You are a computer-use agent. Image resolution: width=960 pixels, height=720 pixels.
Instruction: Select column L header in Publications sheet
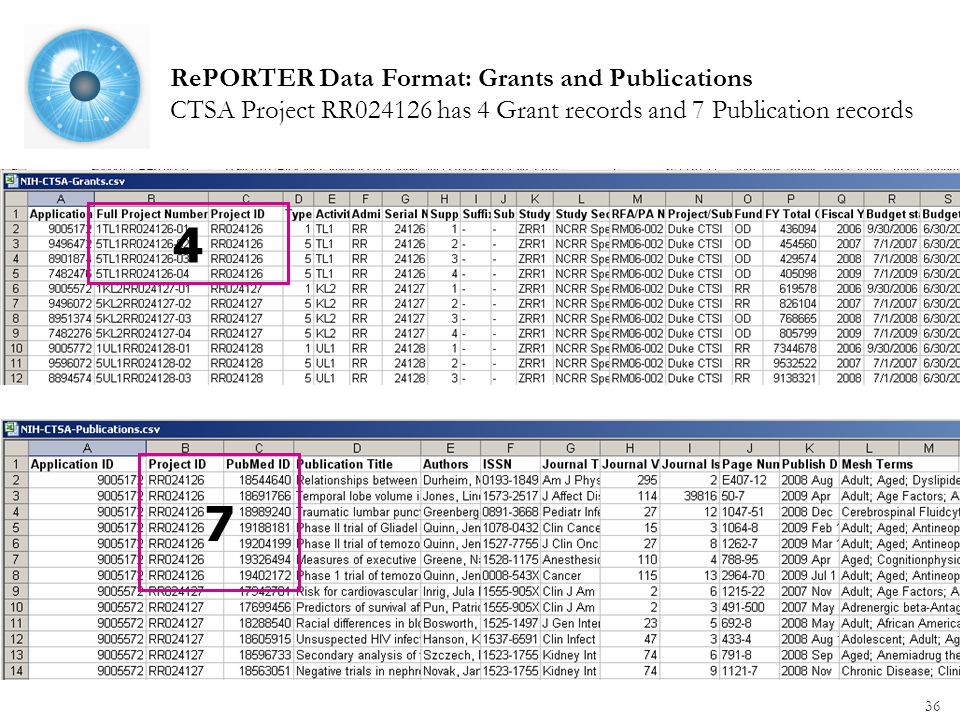pos(868,448)
